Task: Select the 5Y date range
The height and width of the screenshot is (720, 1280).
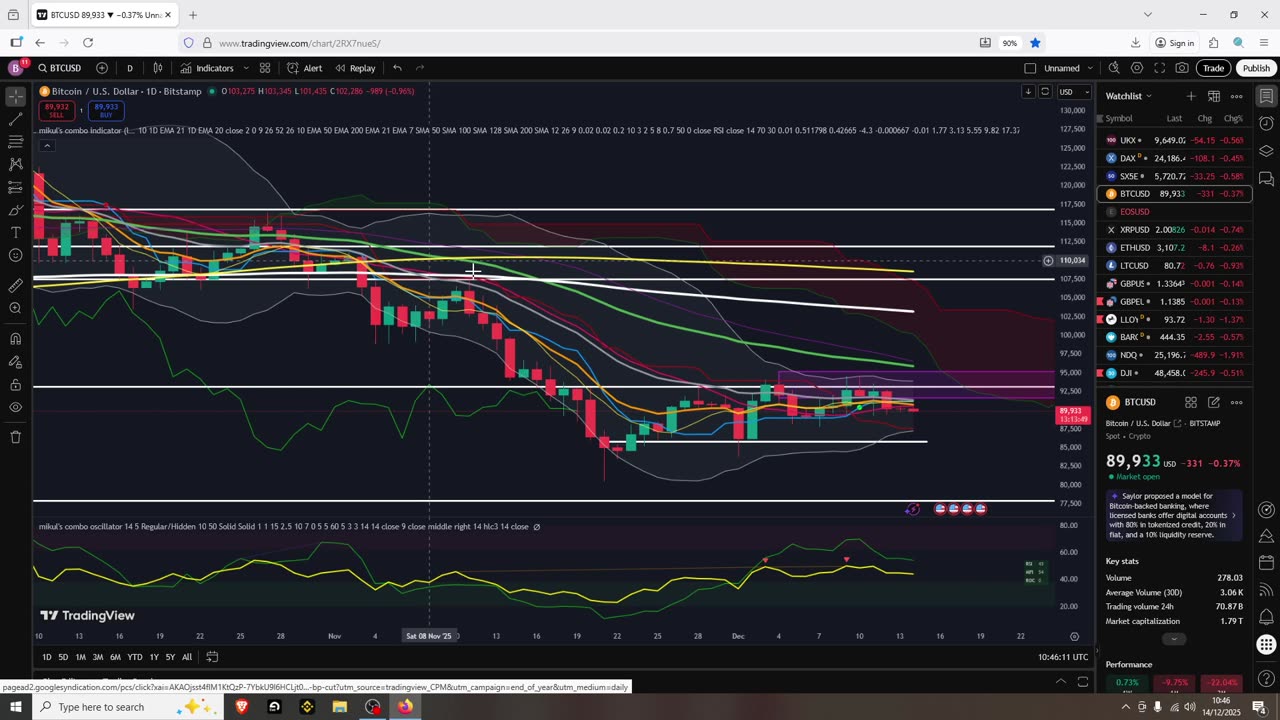Action: coord(170,657)
